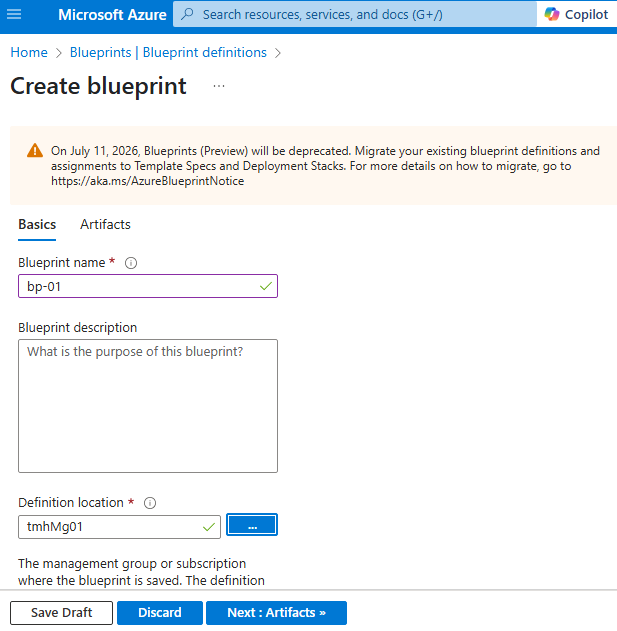The height and width of the screenshot is (631, 617).
Task: Open the ellipsis menu beside Create blueprint
Action: 219,86
